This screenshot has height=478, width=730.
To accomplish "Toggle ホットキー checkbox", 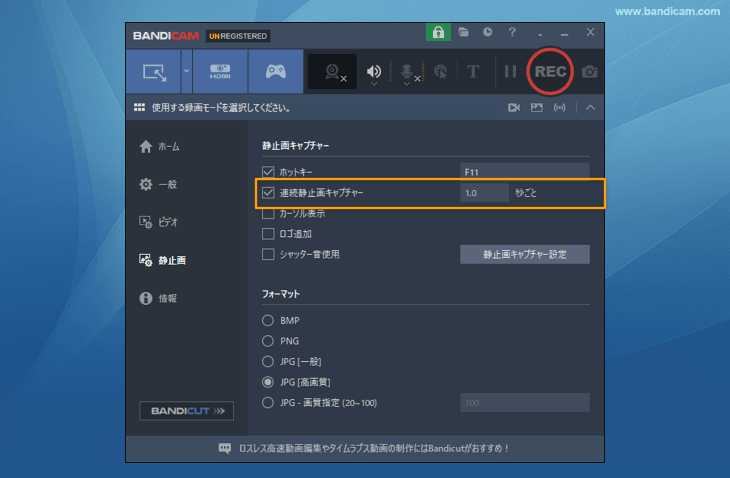I will click(x=268, y=172).
